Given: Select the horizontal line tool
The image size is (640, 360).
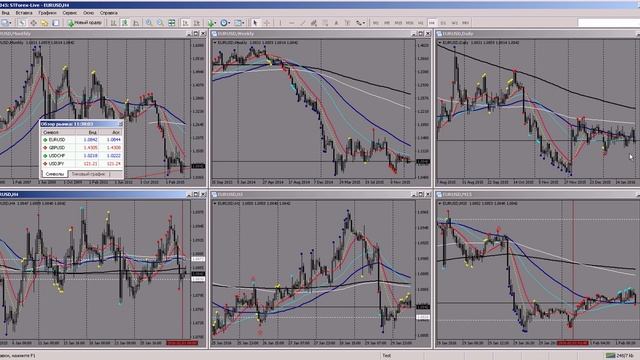Looking at the screenshot, I should tap(291, 23).
